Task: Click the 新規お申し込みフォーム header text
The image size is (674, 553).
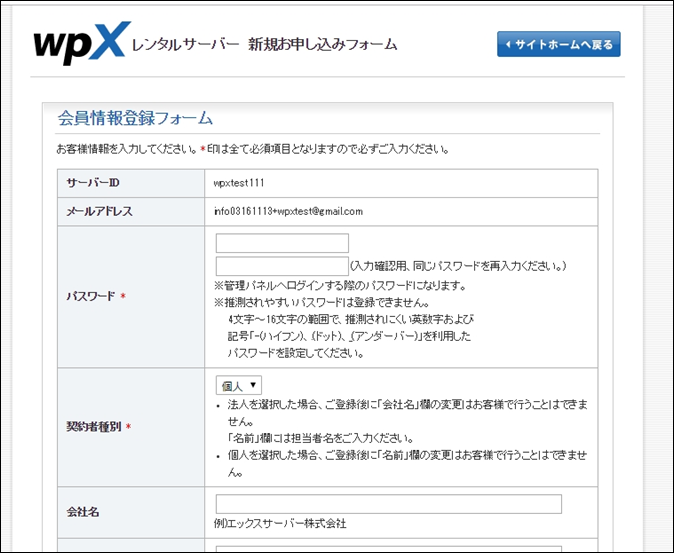Action: (322, 44)
